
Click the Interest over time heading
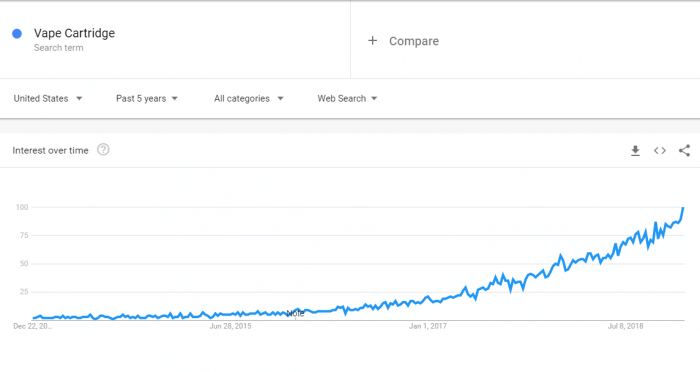pos(50,150)
